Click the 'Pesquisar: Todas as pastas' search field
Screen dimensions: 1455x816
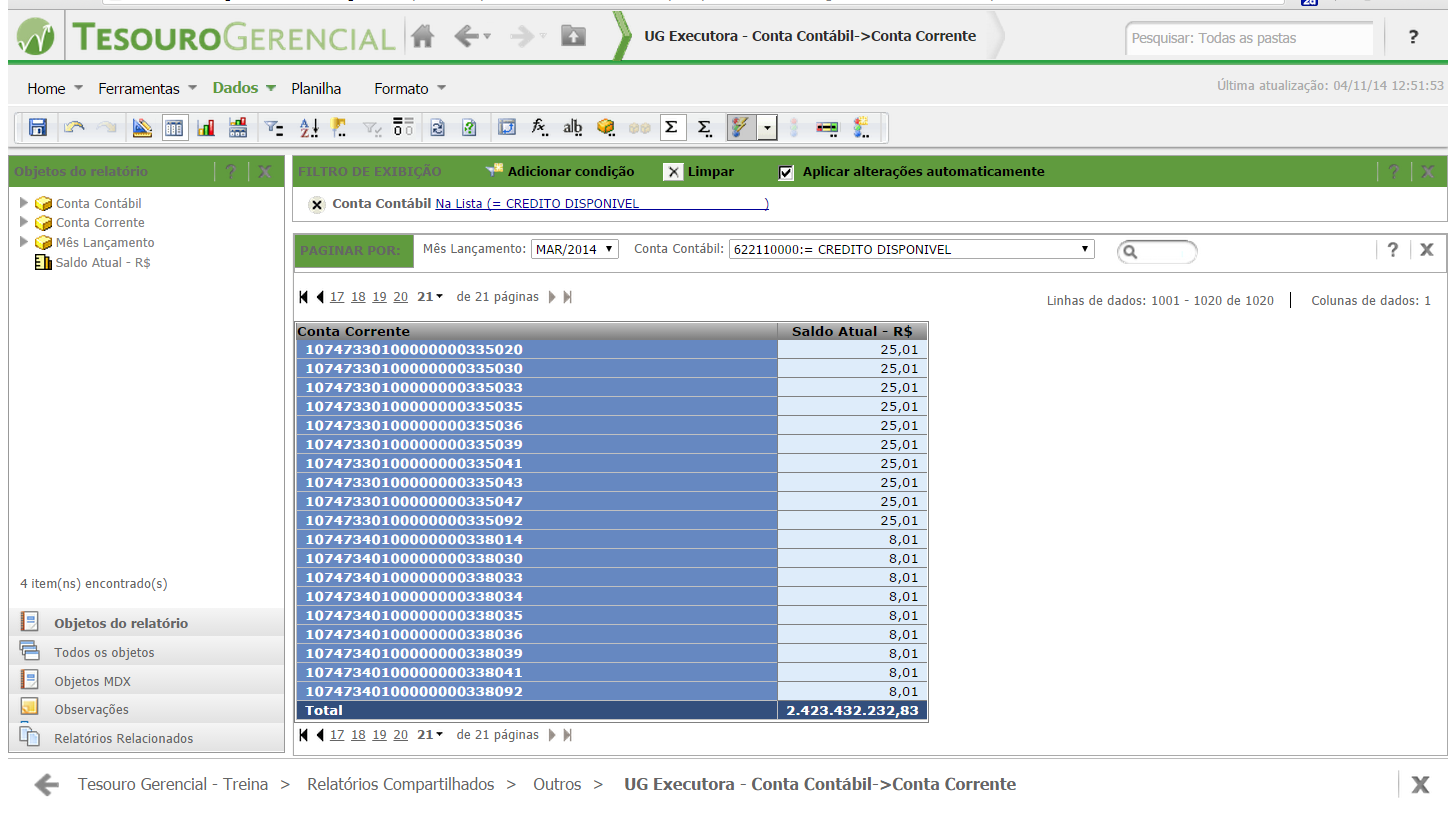[1249, 38]
